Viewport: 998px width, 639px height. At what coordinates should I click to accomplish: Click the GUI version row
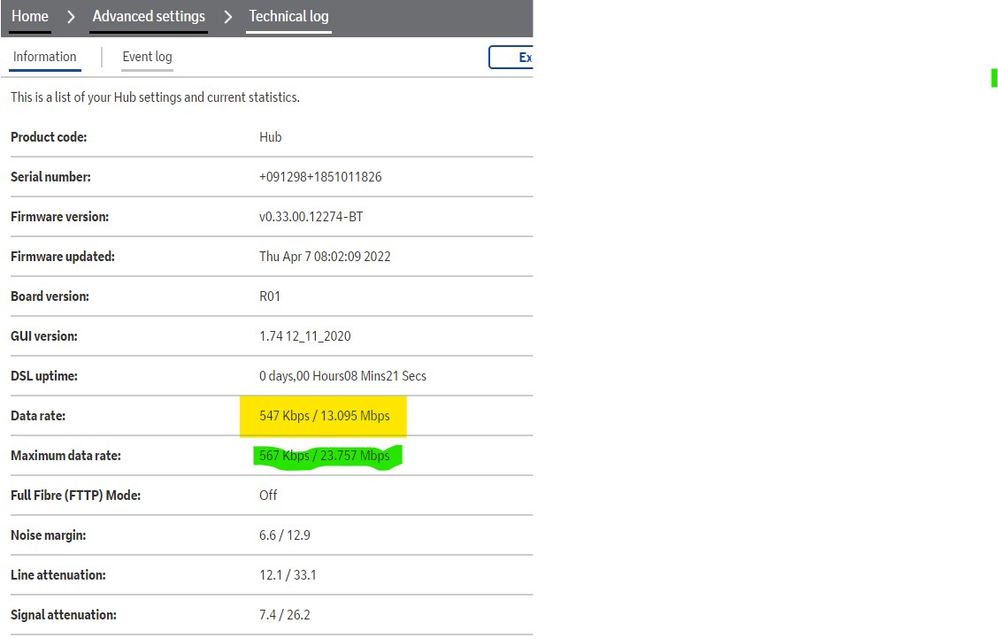tap(305, 336)
